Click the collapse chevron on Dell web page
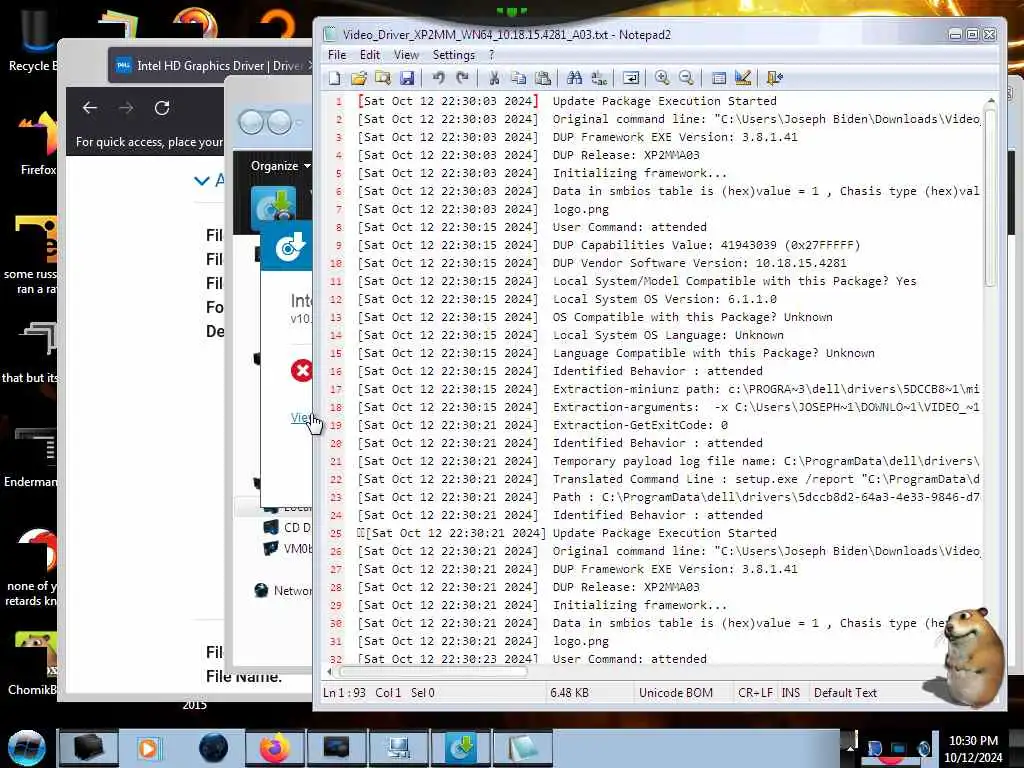Image resolution: width=1024 pixels, height=768 pixels. 202,180
